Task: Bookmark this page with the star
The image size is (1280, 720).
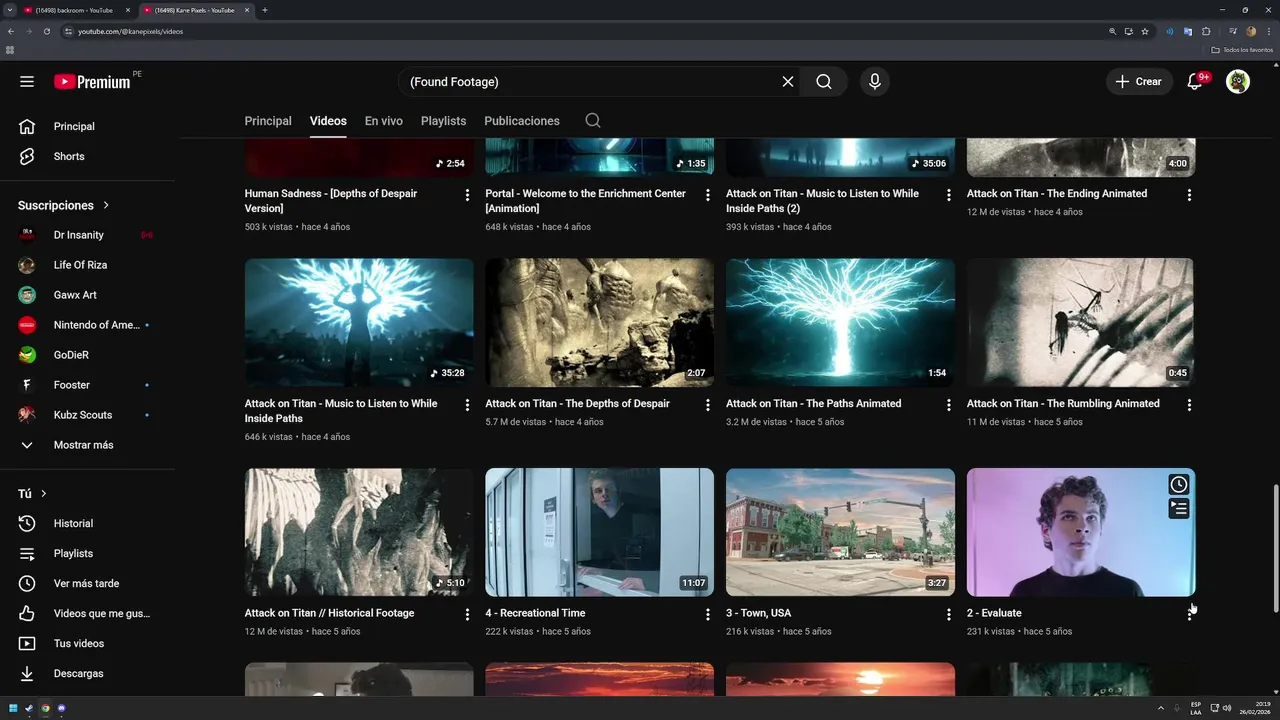Action: [x=1145, y=31]
